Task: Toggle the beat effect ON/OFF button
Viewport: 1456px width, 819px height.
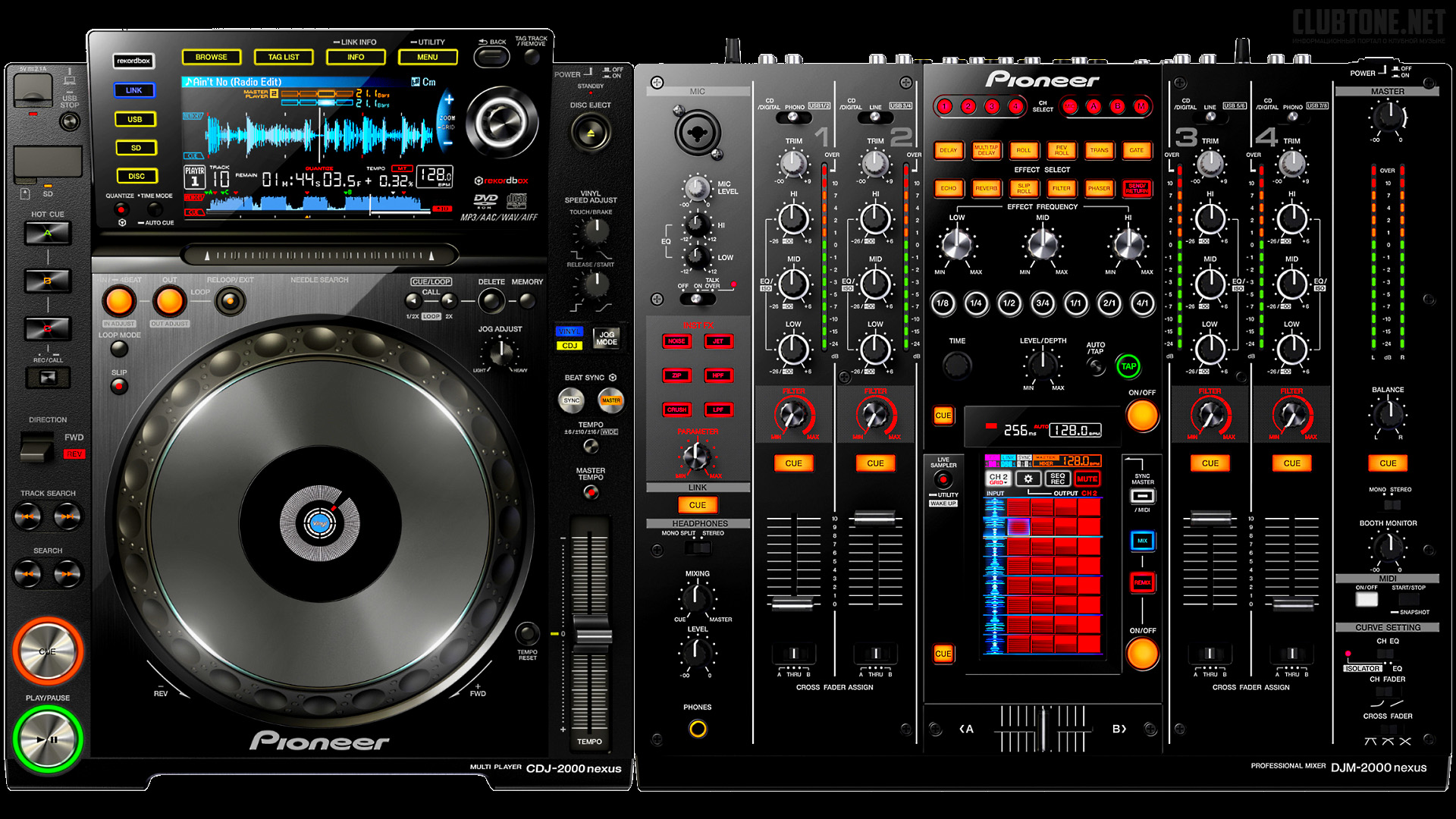Action: (1142, 416)
